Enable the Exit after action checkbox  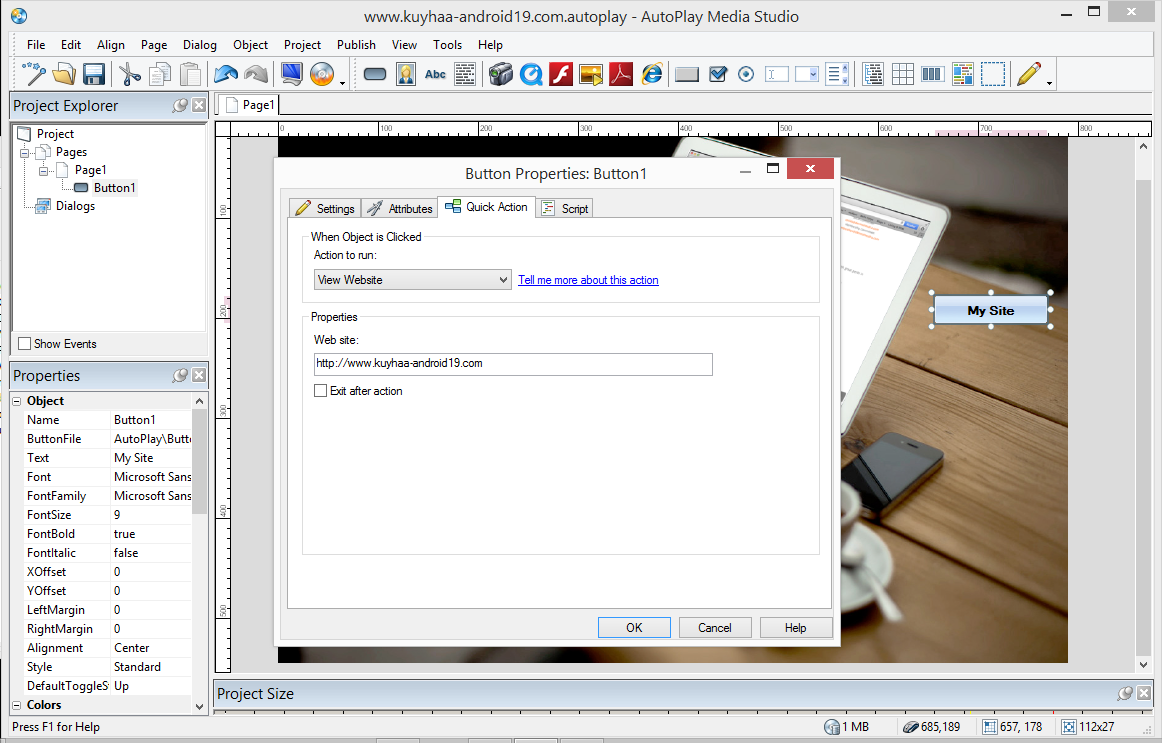320,390
